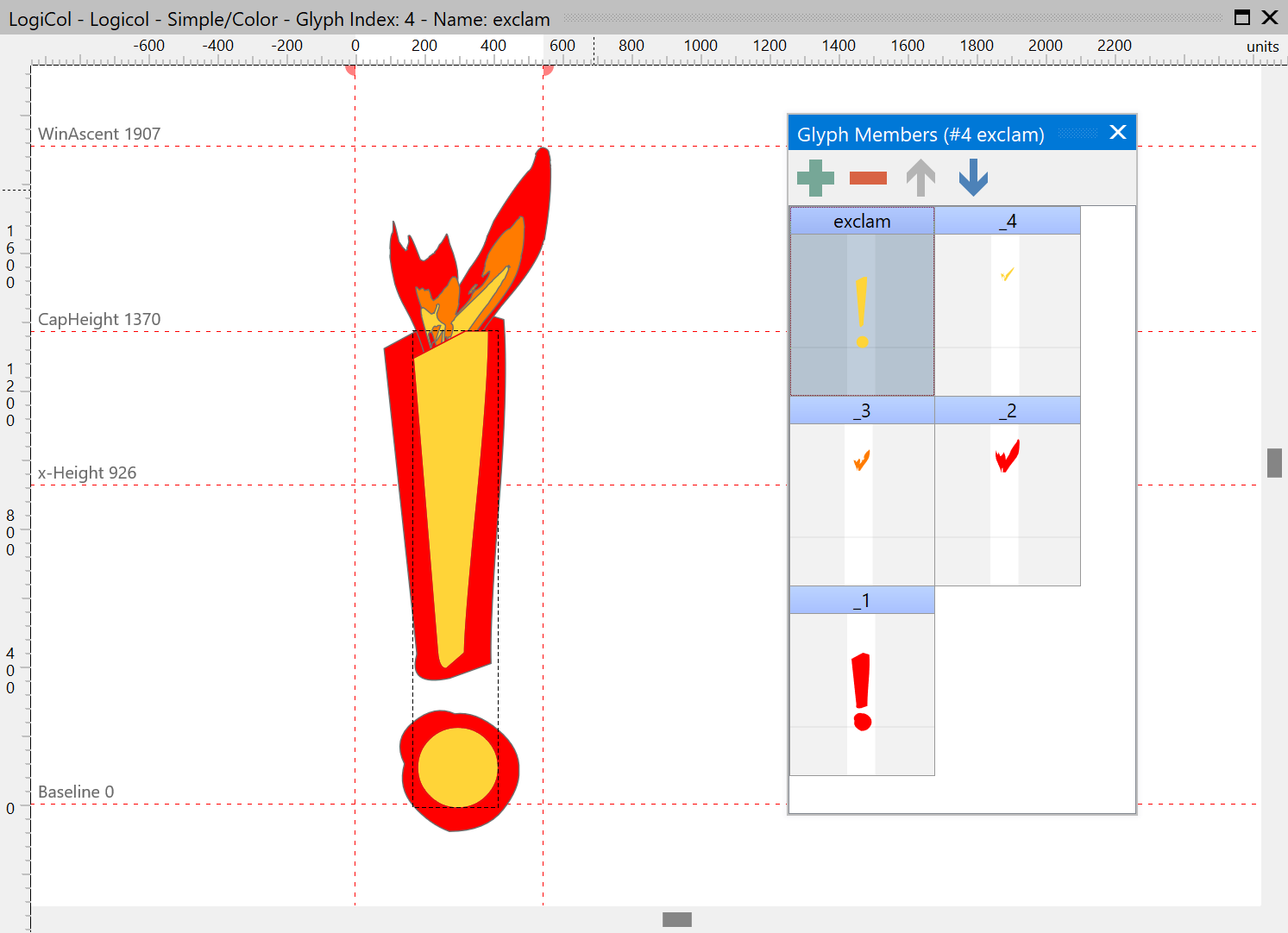Click the x-Height 926 guideline label

[x=87, y=473]
